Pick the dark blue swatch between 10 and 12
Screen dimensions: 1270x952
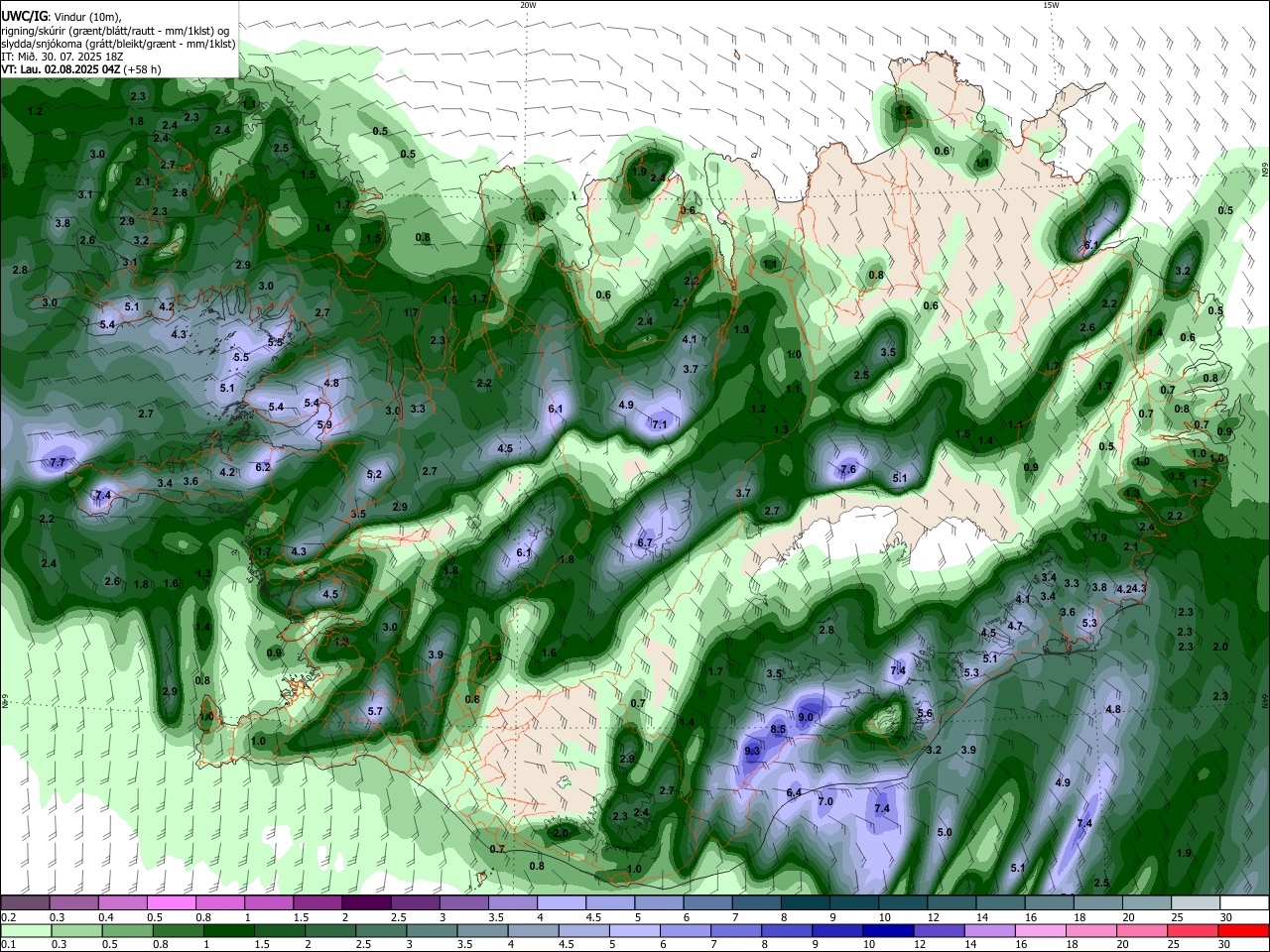(x=886, y=931)
